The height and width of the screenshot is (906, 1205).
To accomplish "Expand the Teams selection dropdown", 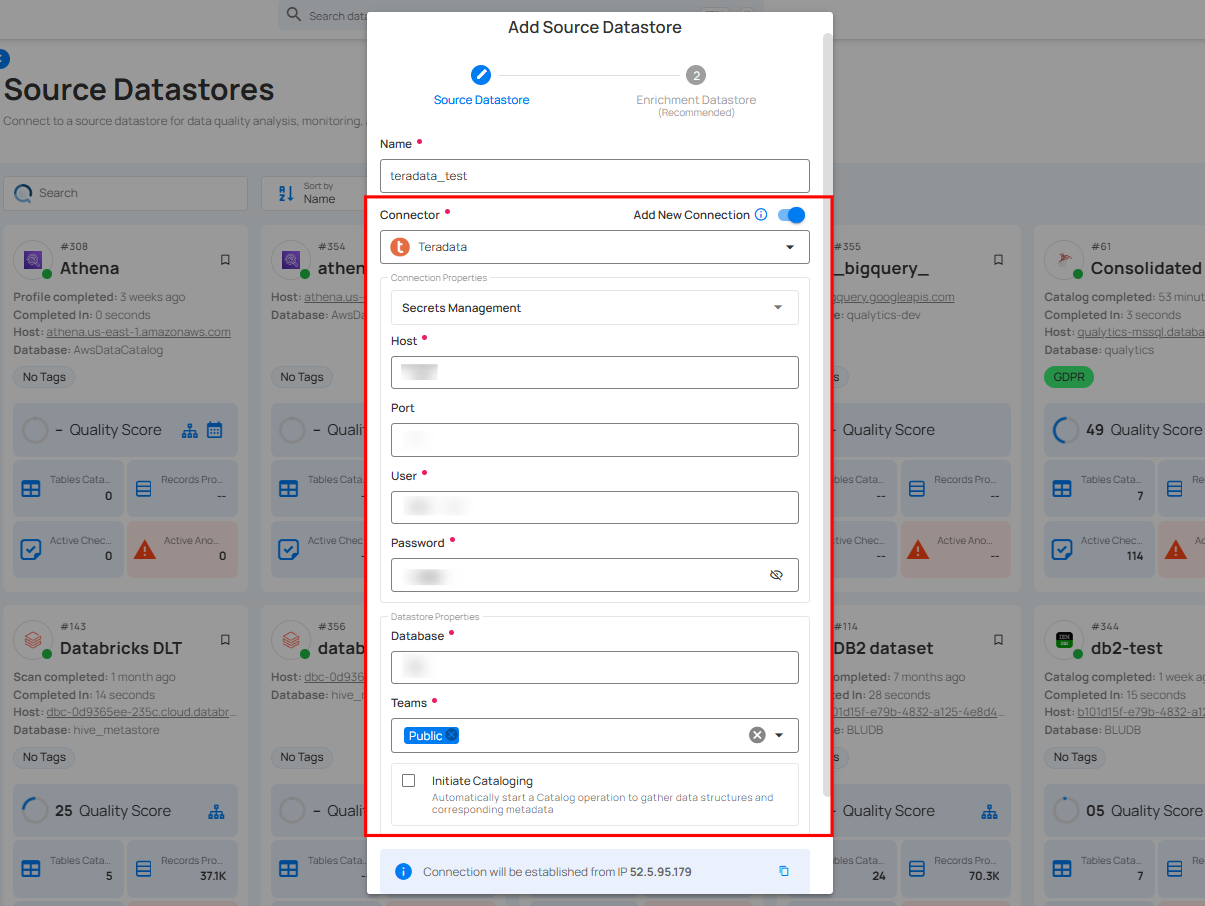I will [779, 735].
